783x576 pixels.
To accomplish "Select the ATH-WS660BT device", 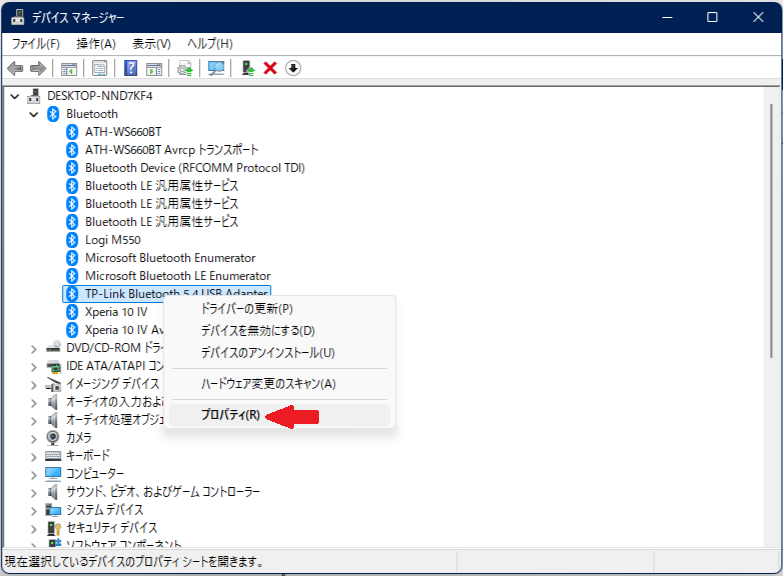I will (x=123, y=132).
